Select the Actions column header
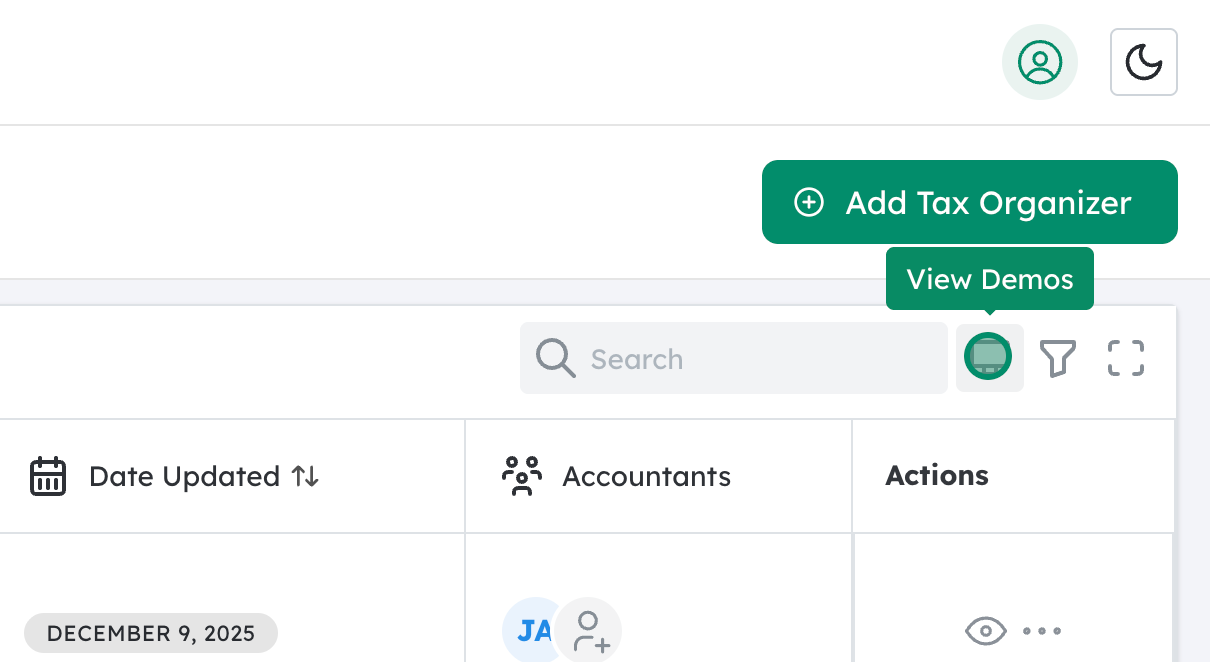The width and height of the screenshot is (1210, 662). coord(937,476)
